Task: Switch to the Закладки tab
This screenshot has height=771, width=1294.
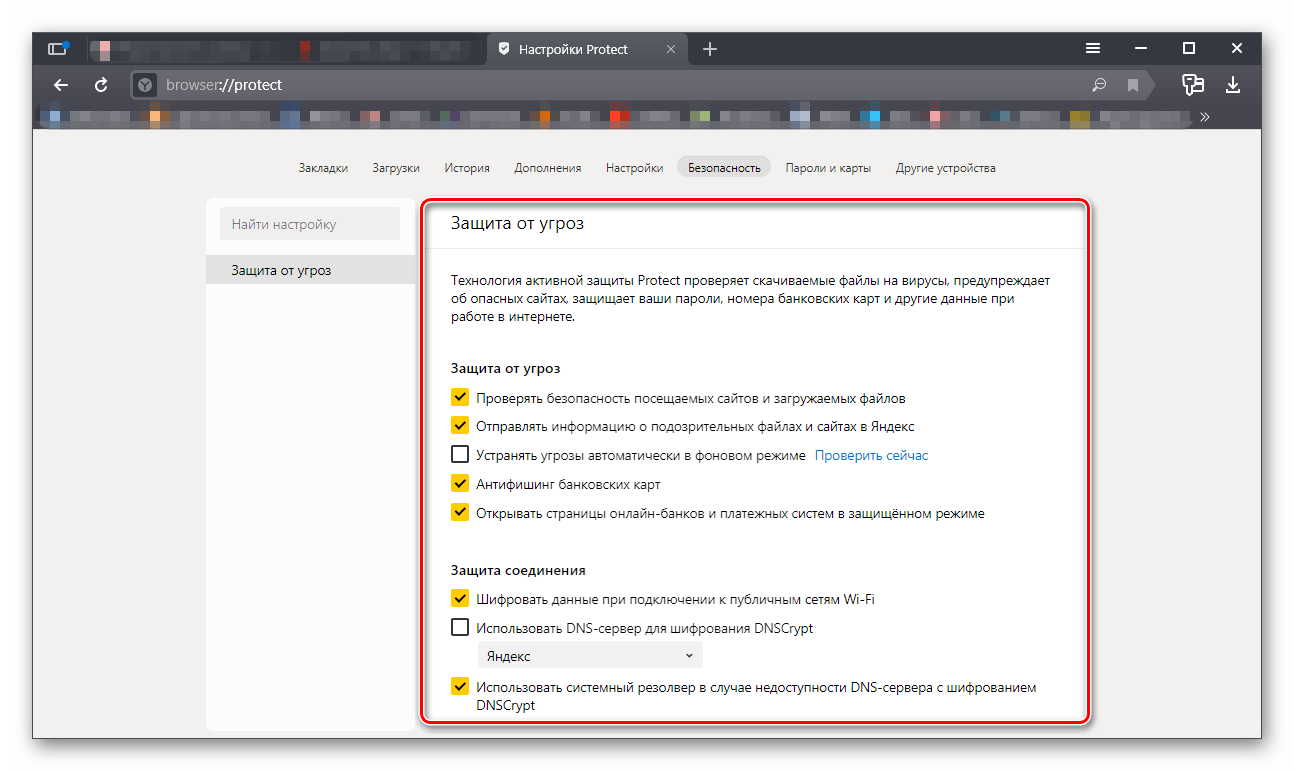Action: click(323, 168)
